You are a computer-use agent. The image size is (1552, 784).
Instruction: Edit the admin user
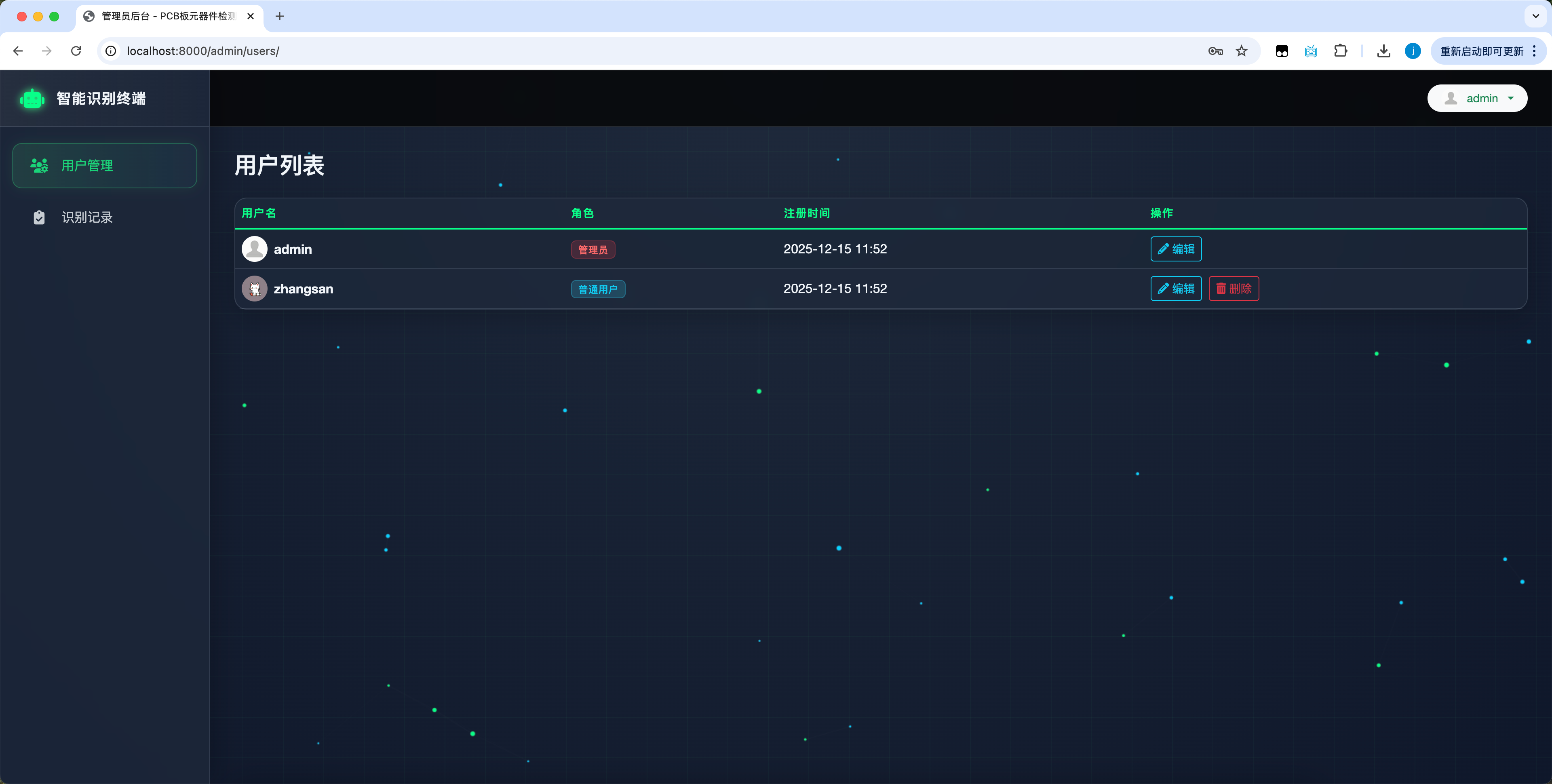pos(1175,249)
